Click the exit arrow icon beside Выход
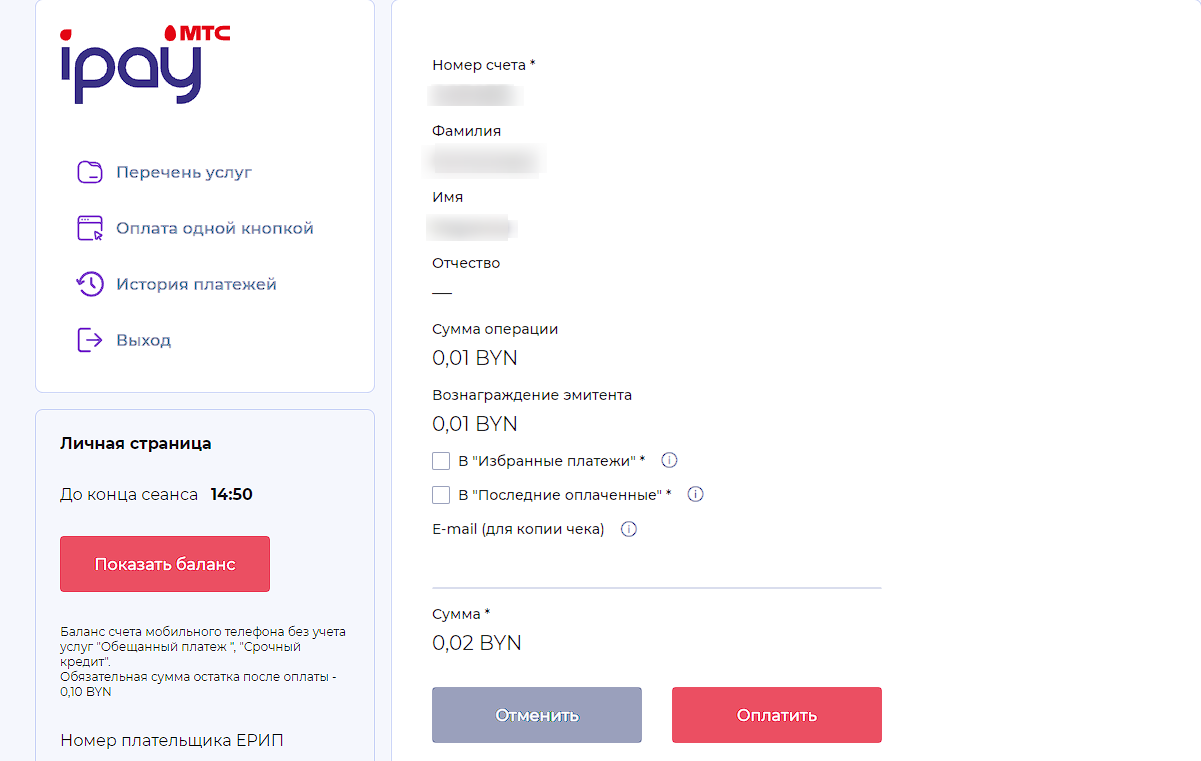The image size is (1201, 761). click(x=90, y=340)
